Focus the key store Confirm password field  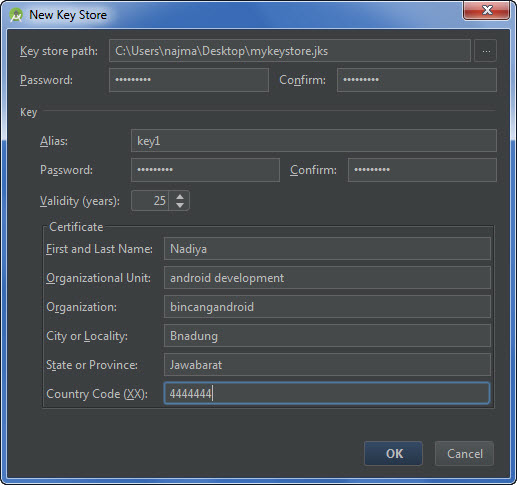[x=417, y=80]
